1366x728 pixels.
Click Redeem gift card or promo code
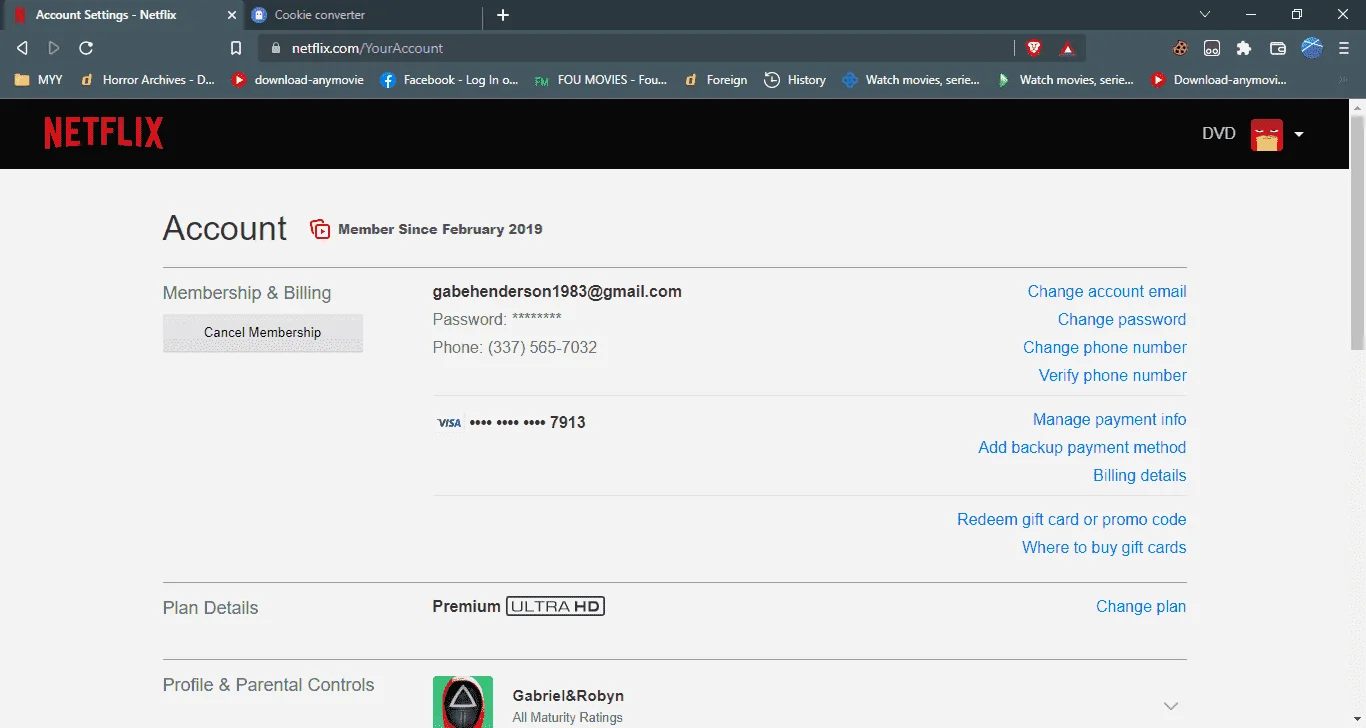point(1072,520)
